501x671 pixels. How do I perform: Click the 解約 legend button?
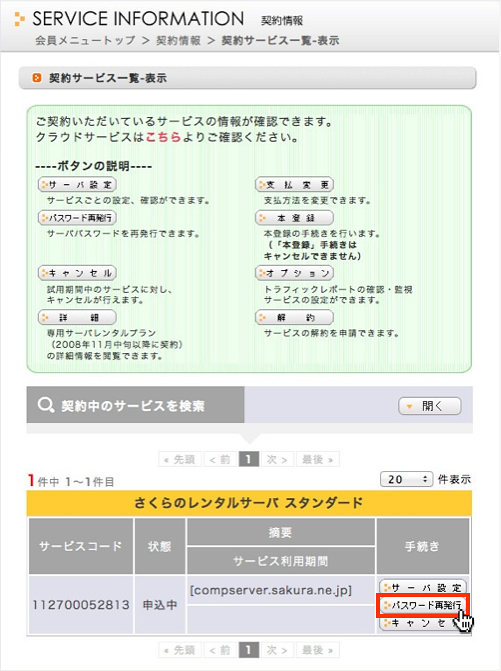[x=294, y=318]
